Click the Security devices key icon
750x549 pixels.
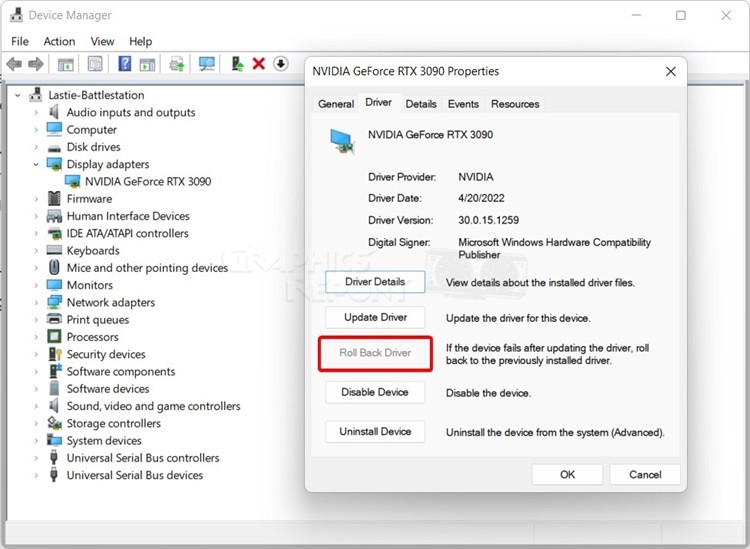(55, 354)
